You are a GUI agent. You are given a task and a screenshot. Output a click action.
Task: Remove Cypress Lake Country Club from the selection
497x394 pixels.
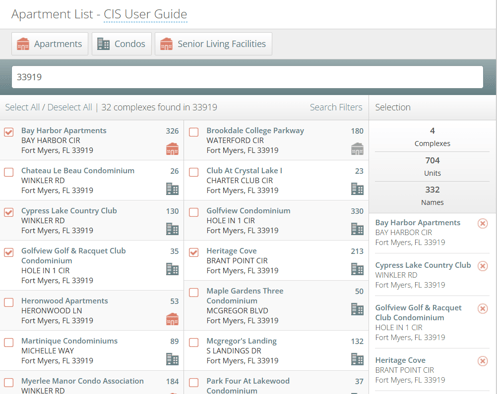tap(482, 266)
